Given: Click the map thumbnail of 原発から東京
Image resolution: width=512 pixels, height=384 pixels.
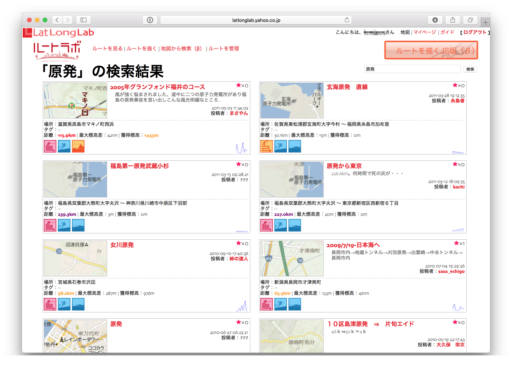Looking at the screenshot, I should point(292,179).
